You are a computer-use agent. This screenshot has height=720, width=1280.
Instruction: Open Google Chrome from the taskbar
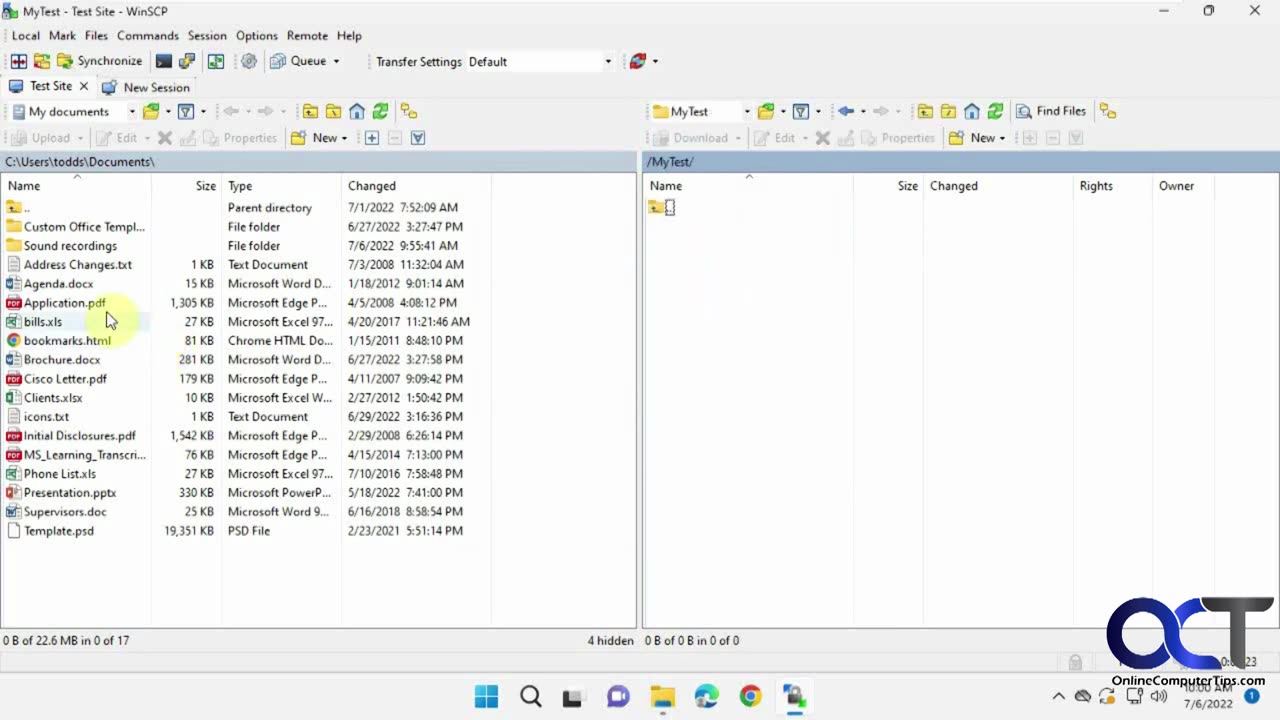point(750,696)
